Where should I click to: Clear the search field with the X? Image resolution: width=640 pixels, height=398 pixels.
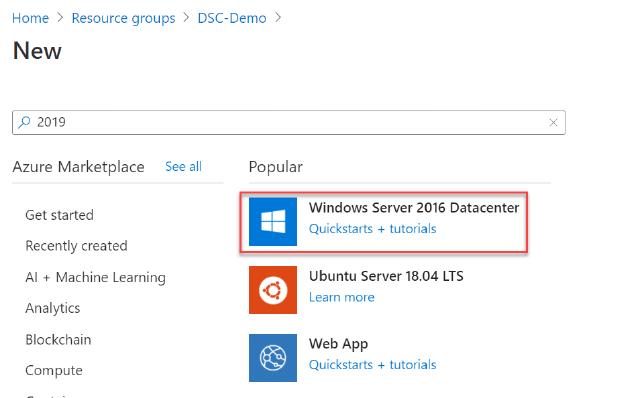pyautogui.click(x=553, y=122)
